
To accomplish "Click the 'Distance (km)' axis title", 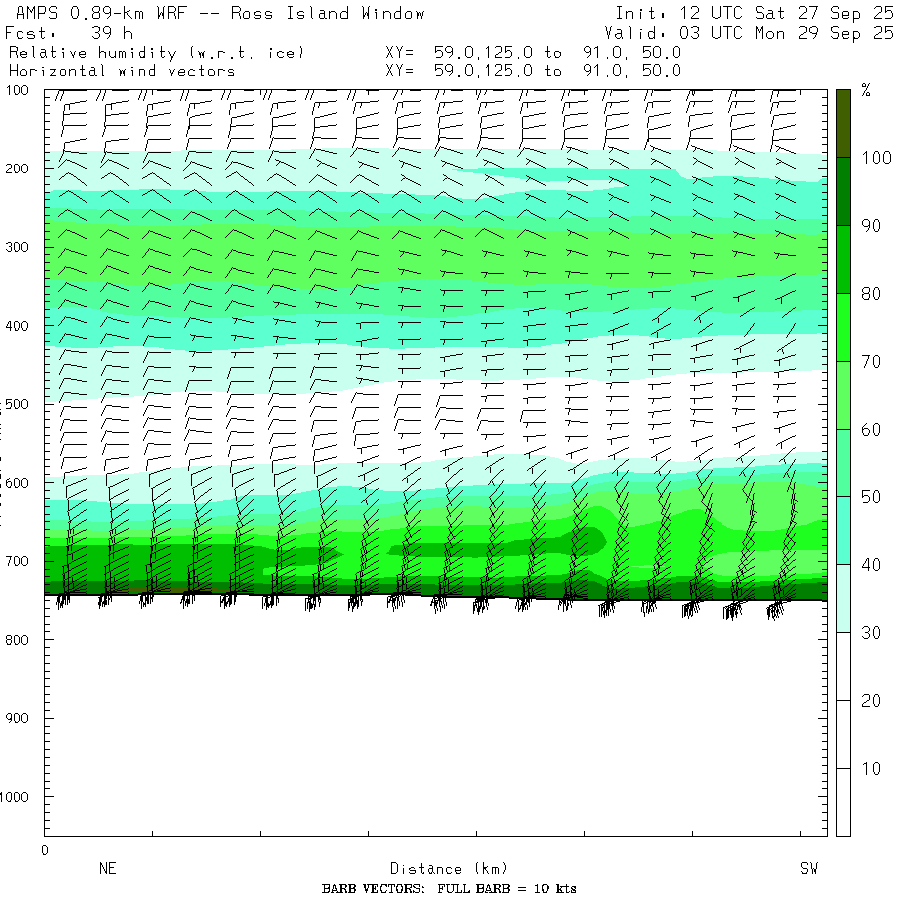I will tap(449, 868).
